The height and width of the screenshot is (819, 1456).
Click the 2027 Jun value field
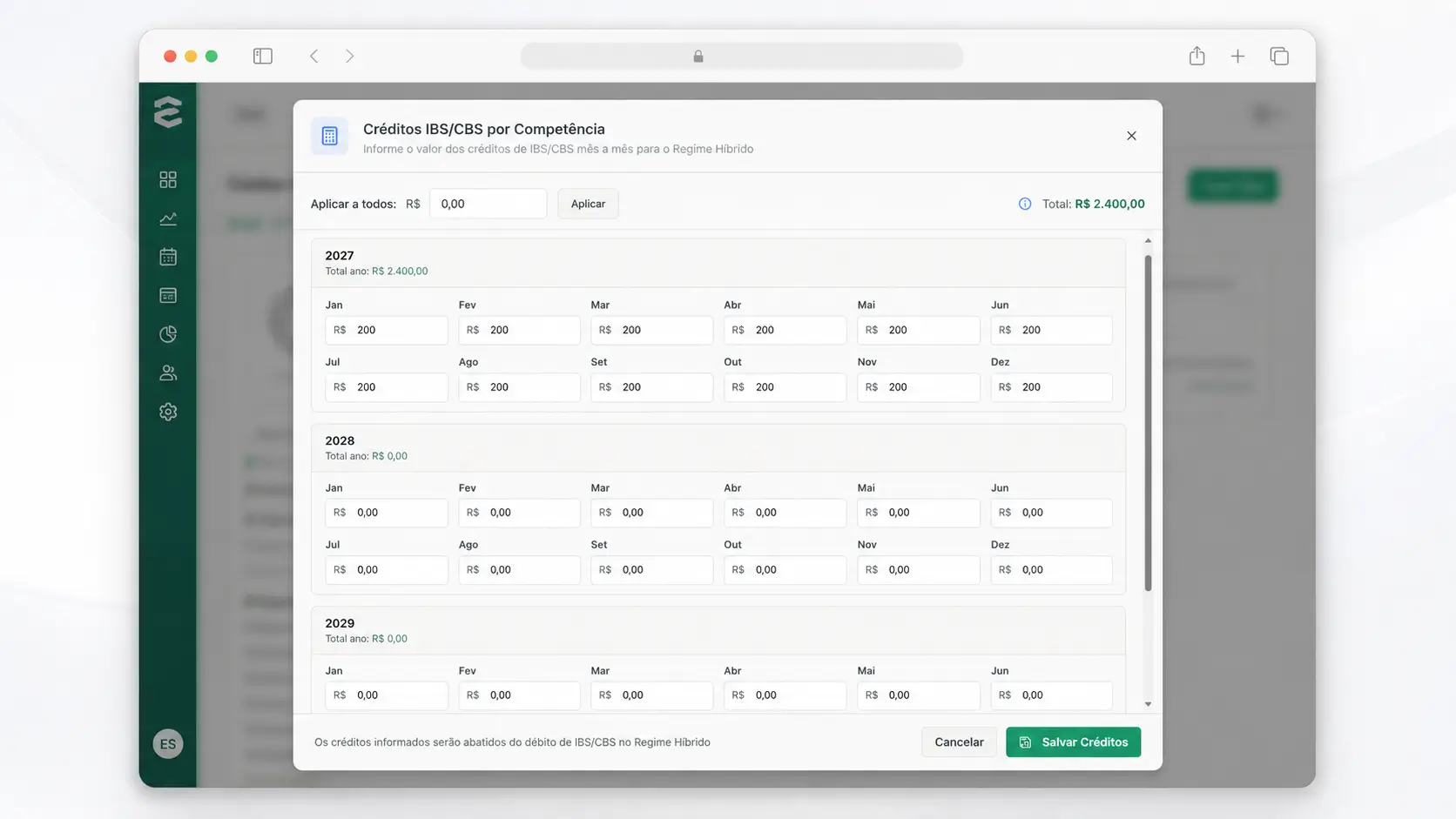(x=1051, y=330)
